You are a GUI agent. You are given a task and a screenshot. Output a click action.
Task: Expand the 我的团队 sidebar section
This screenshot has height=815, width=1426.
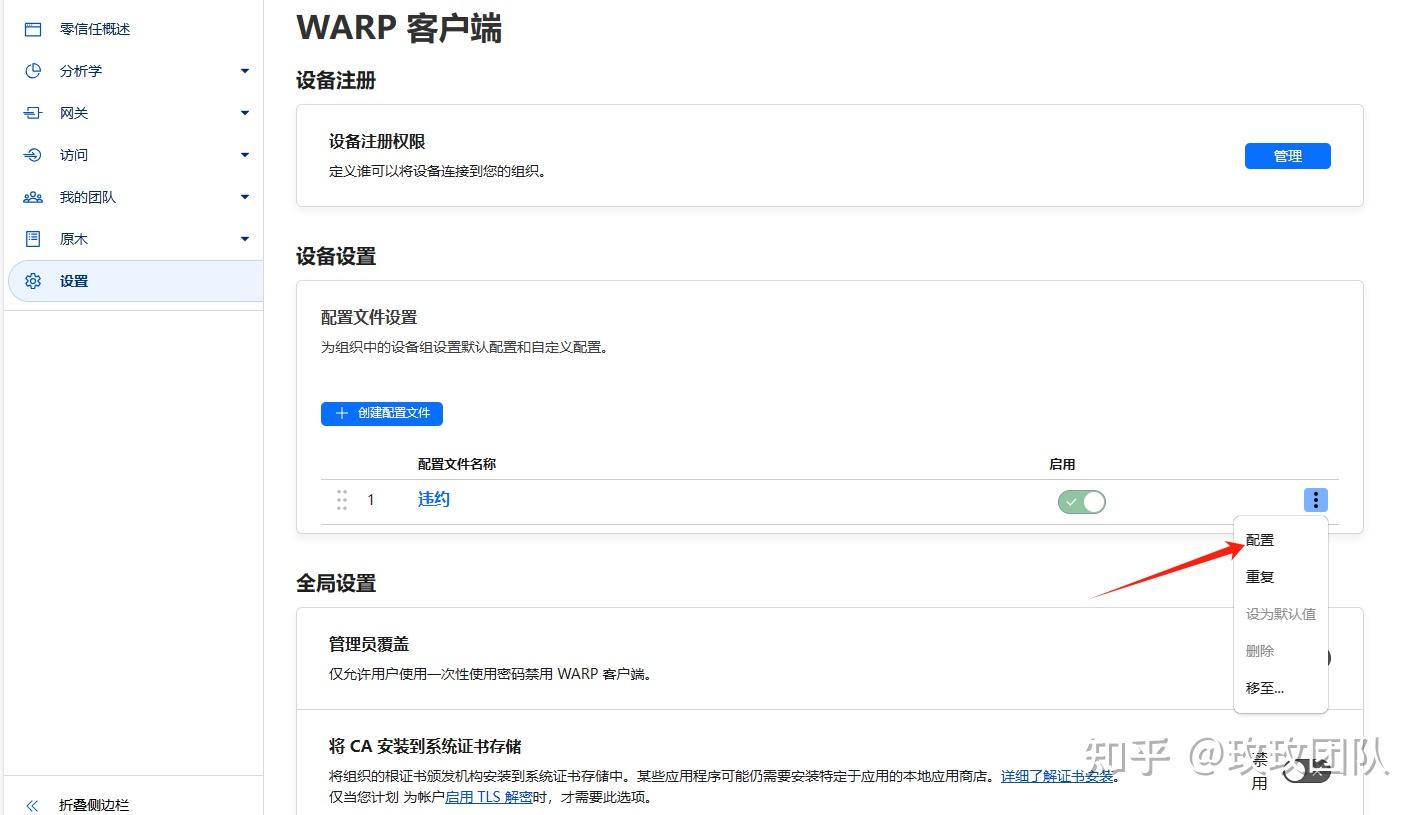[x=244, y=197]
